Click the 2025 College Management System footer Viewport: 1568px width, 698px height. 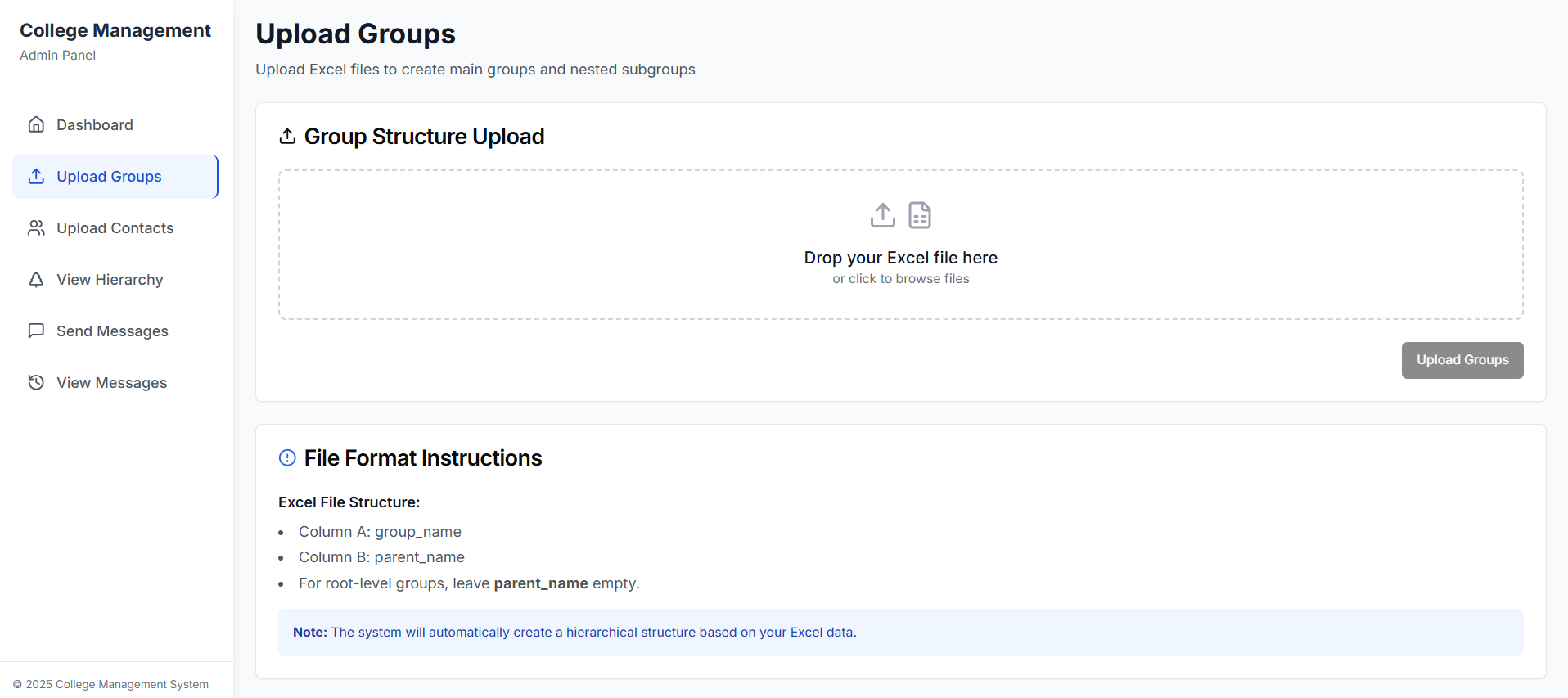click(110, 684)
